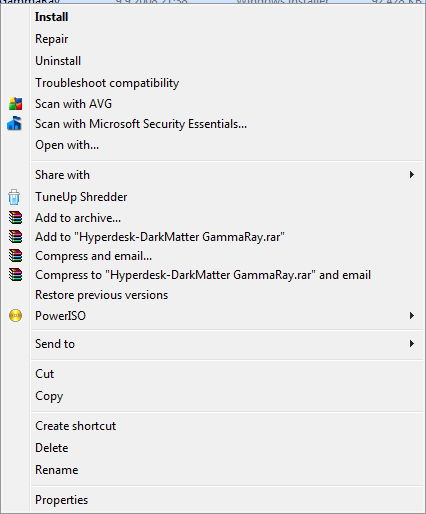
Task: Choose Uninstall from the menu
Action: click(58, 61)
